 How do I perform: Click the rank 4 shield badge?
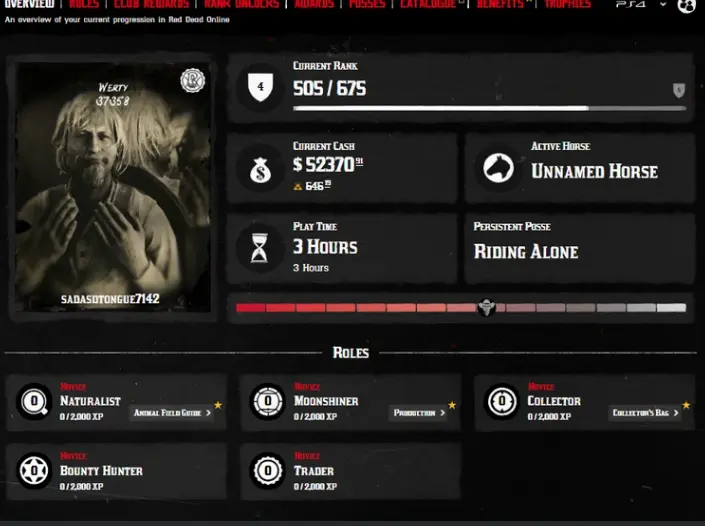coord(260,88)
